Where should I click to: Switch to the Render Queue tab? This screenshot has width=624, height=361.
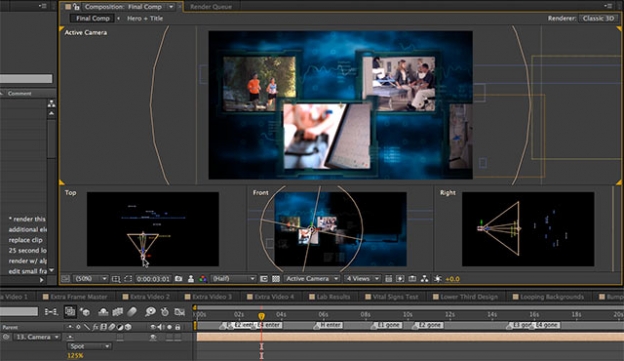(211, 7)
